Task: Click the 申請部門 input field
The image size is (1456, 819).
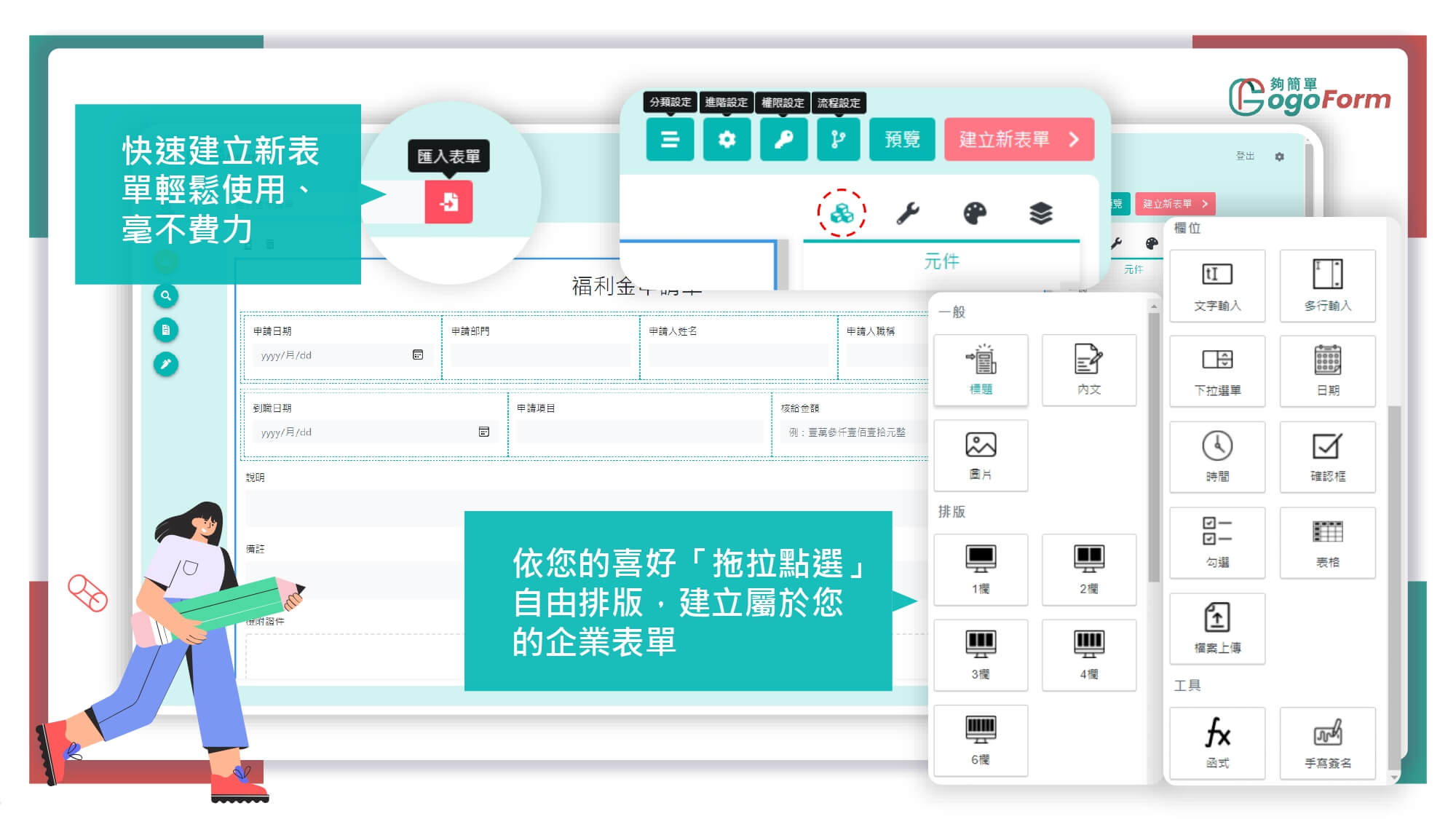Action: point(539,355)
